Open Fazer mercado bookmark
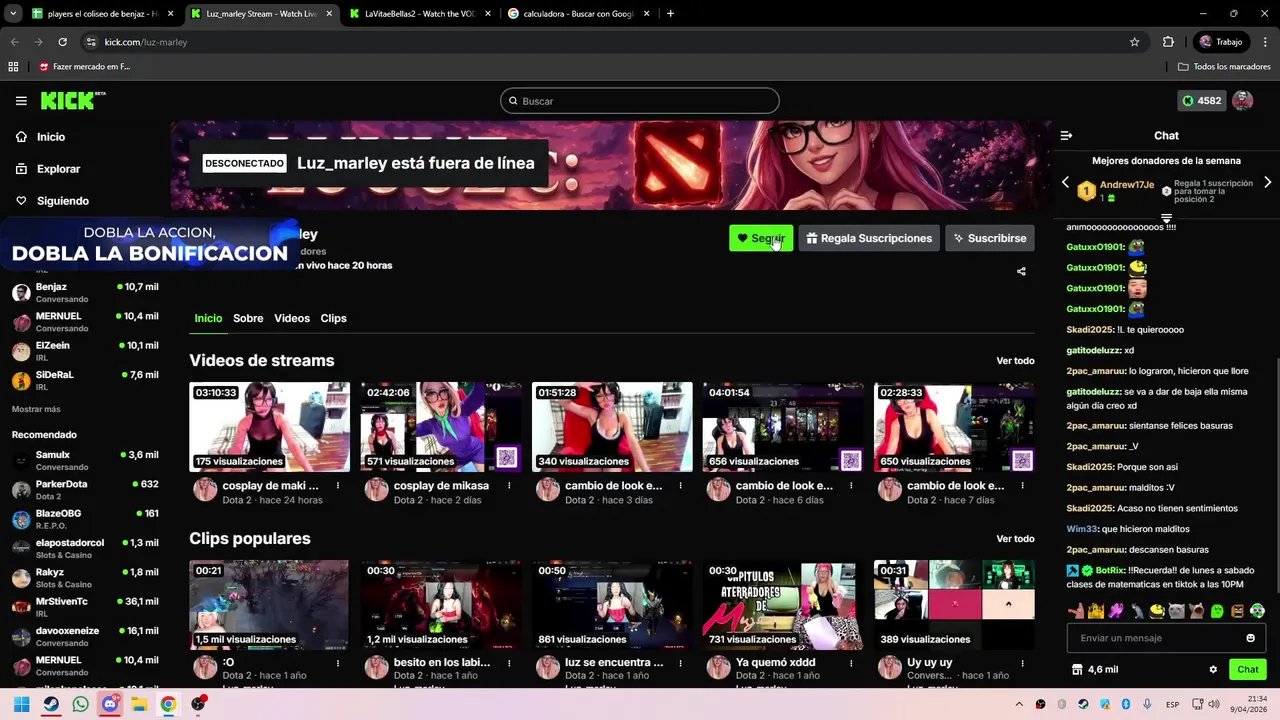 (x=85, y=67)
